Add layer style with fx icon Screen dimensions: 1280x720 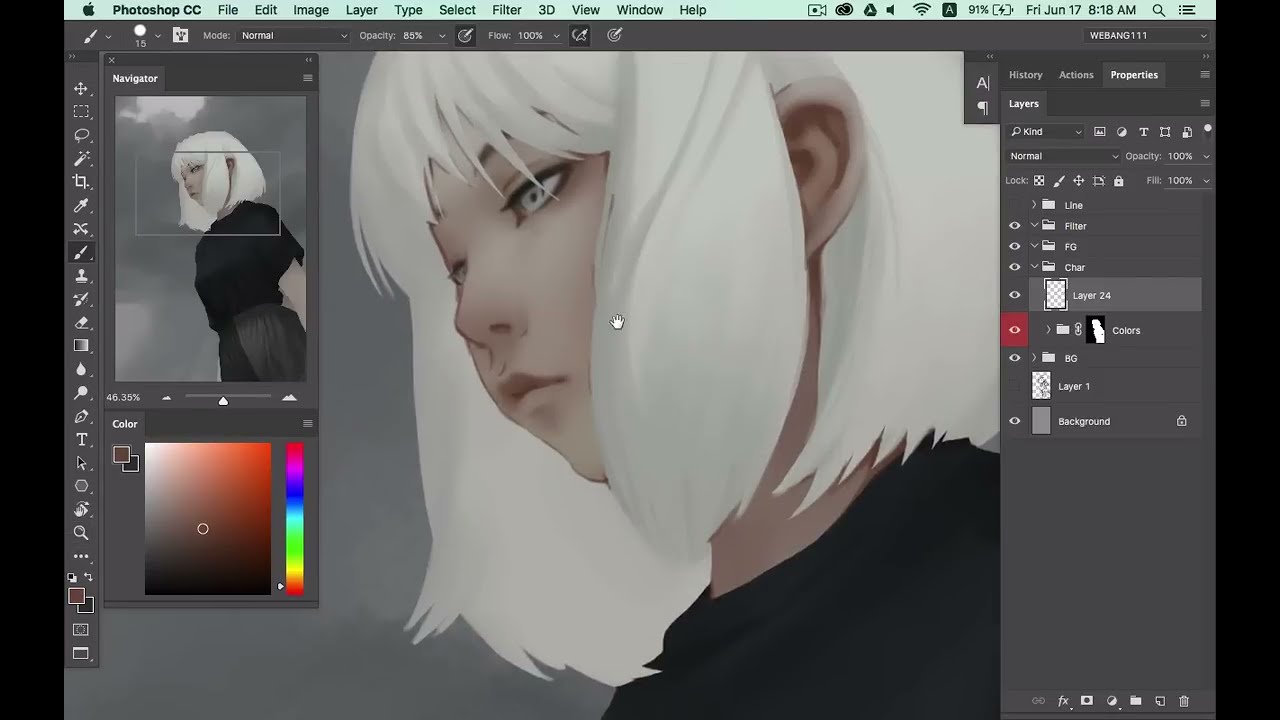(1063, 701)
